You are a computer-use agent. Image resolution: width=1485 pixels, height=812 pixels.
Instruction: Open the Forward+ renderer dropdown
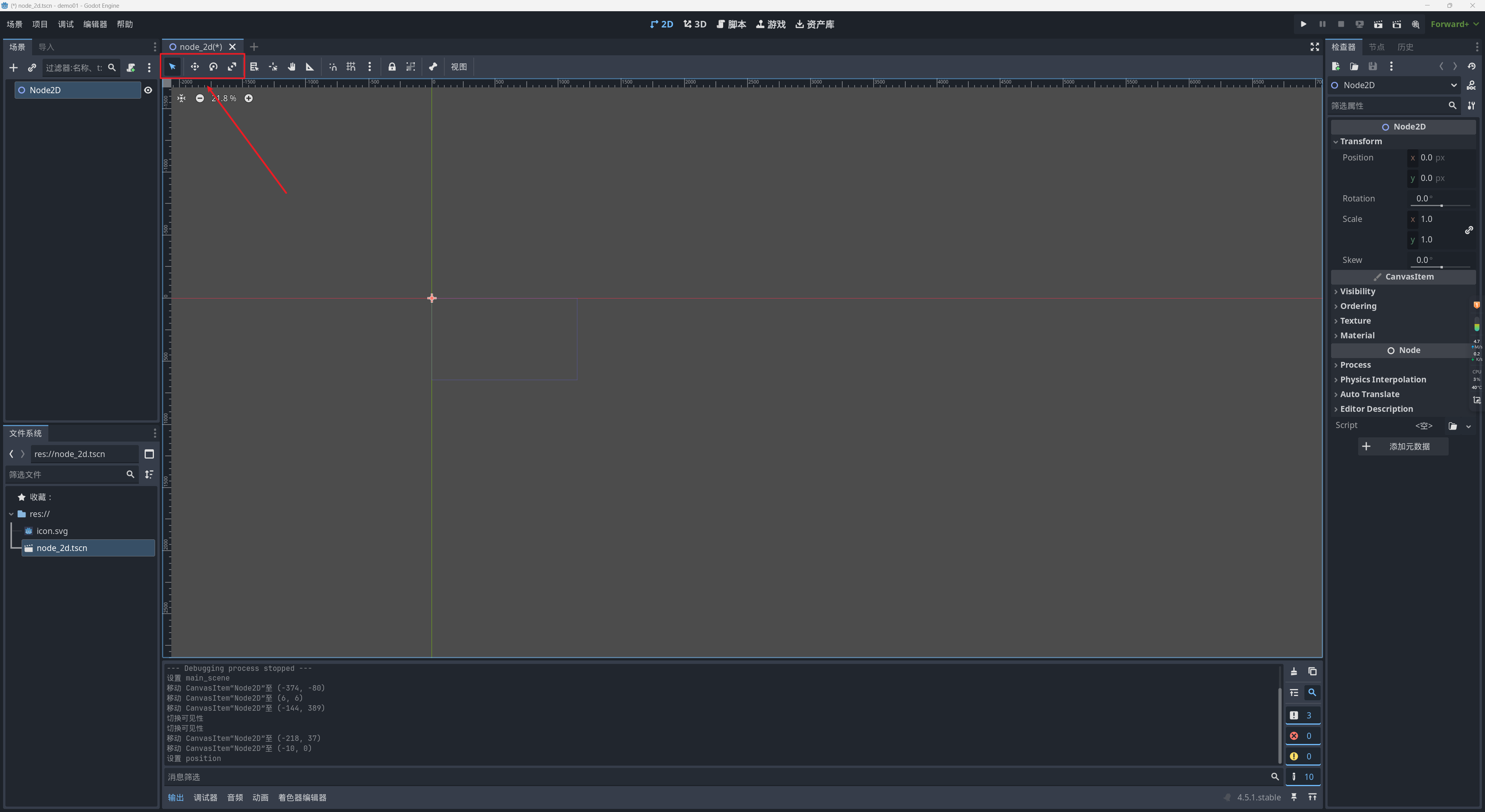1454,24
